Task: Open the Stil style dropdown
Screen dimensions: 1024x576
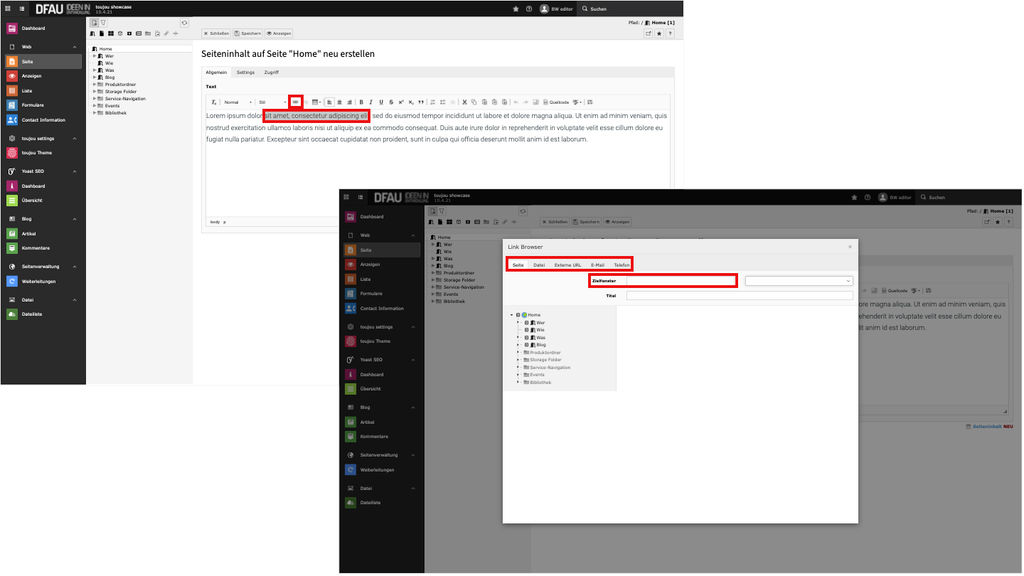Action: [270, 102]
